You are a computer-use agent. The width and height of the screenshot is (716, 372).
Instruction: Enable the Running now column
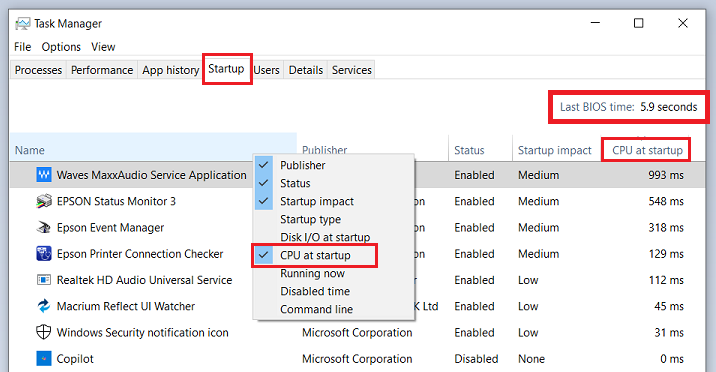pos(333,273)
